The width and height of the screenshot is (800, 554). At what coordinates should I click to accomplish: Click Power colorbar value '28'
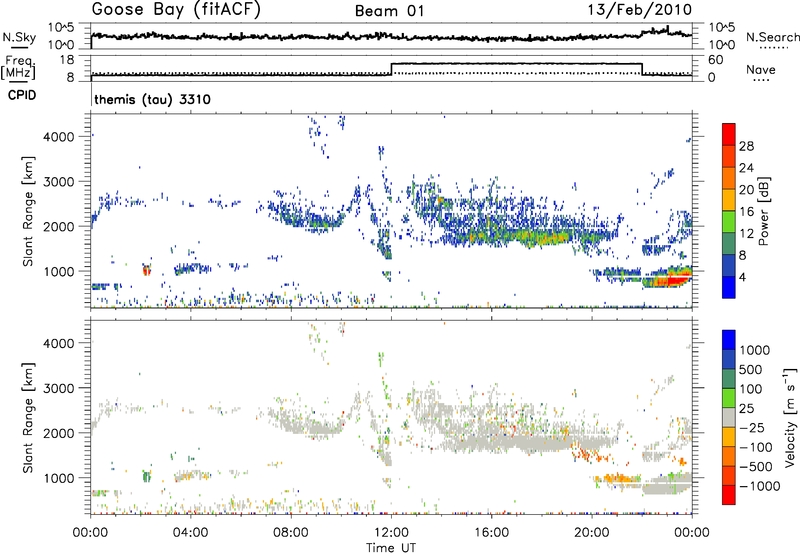click(746, 146)
